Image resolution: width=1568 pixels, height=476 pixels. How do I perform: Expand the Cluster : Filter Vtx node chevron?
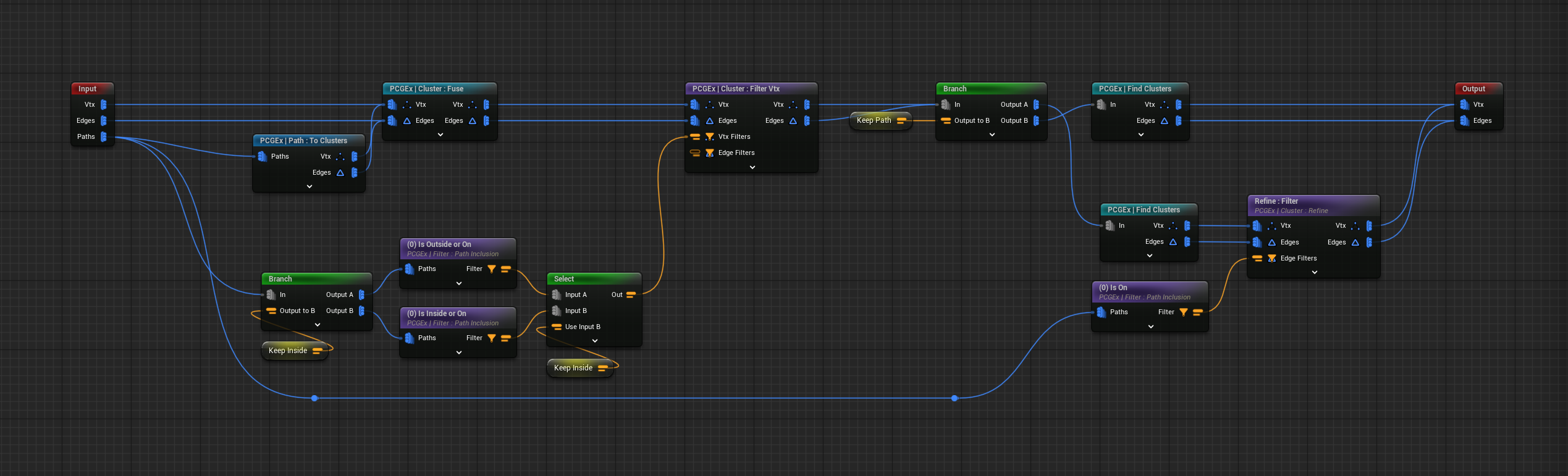(752, 167)
